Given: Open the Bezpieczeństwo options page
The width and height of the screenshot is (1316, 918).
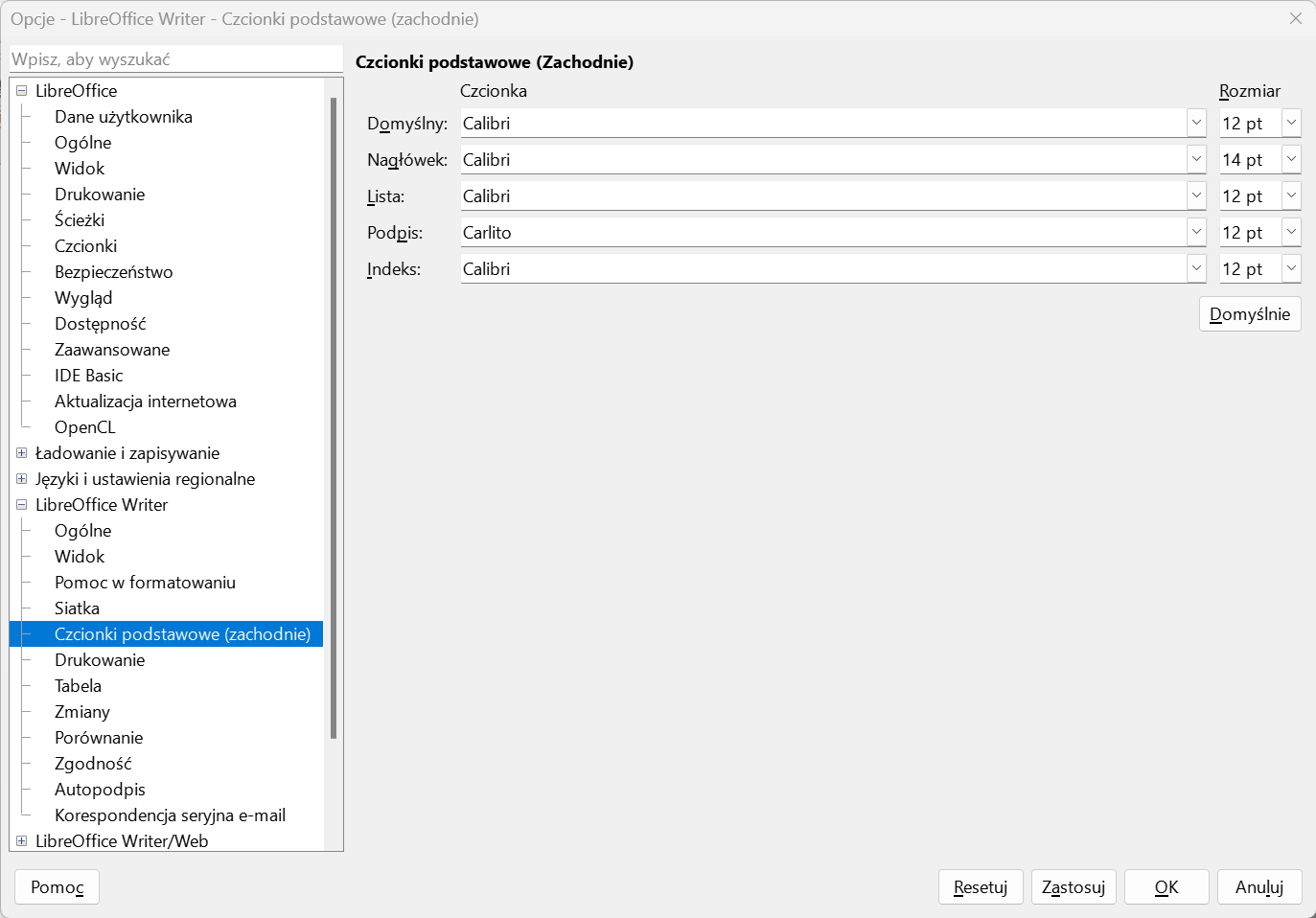Looking at the screenshot, I should [x=113, y=272].
